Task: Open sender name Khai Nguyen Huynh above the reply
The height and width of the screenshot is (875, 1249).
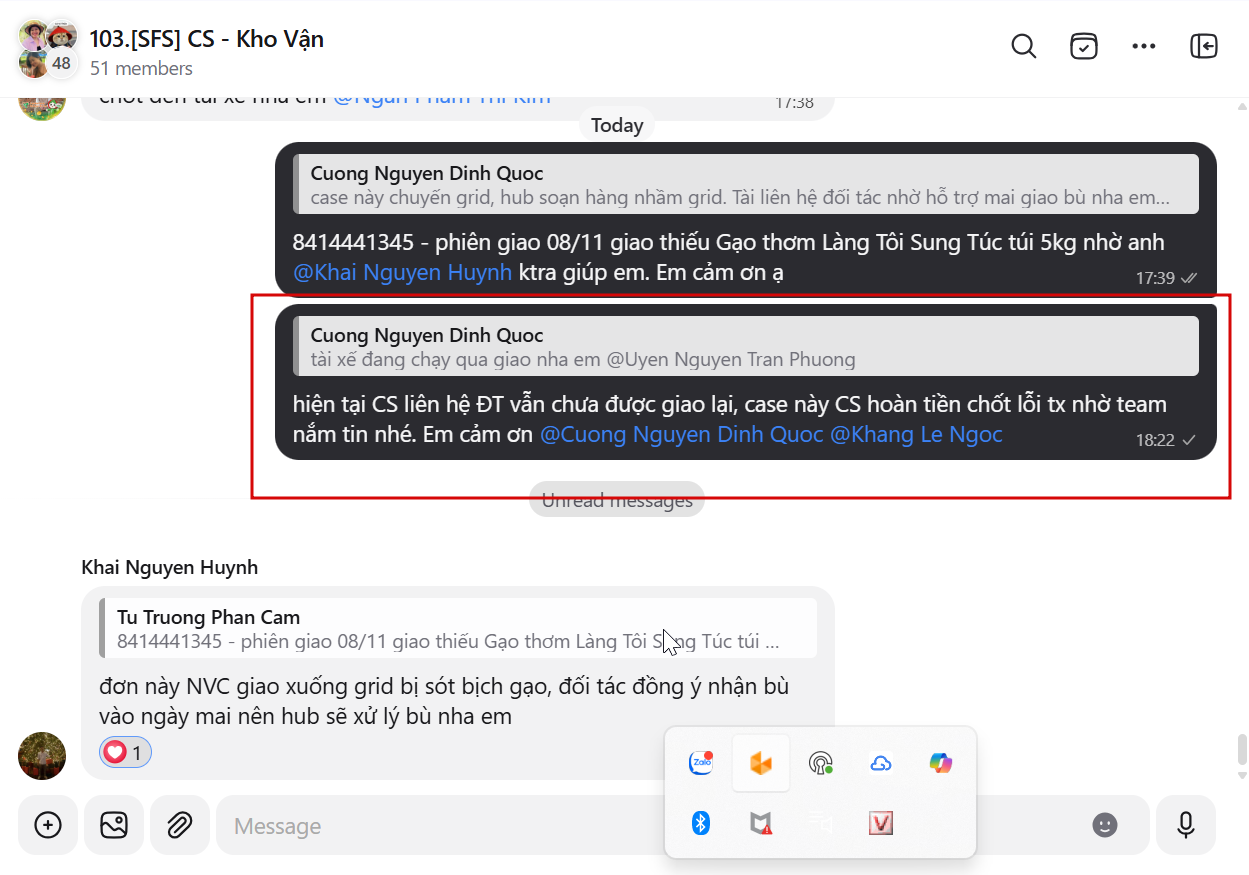Action: (169, 567)
